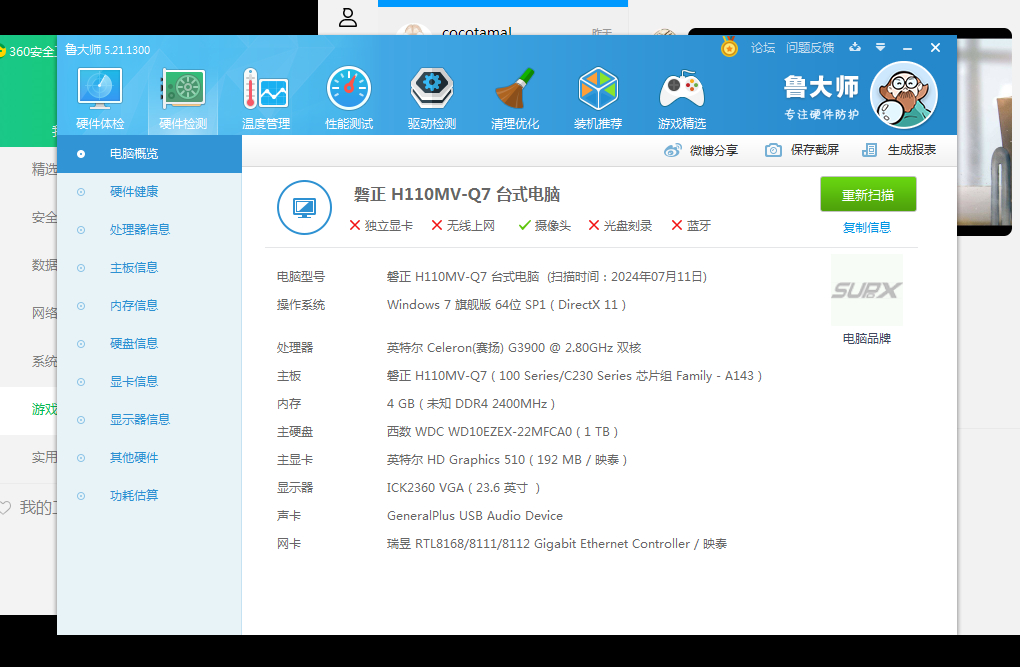Viewport: 1020px width, 667px height.
Task: Click the RTL8168 Ethernet Controller value
Action: click(557, 543)
